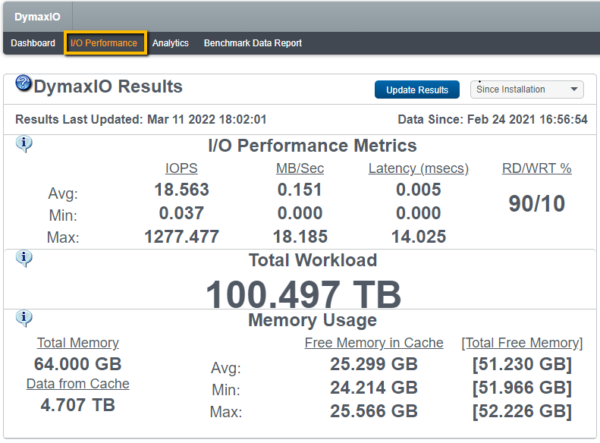Click the RD/WRT % link
600x443 pixels.
pos(536,168)
